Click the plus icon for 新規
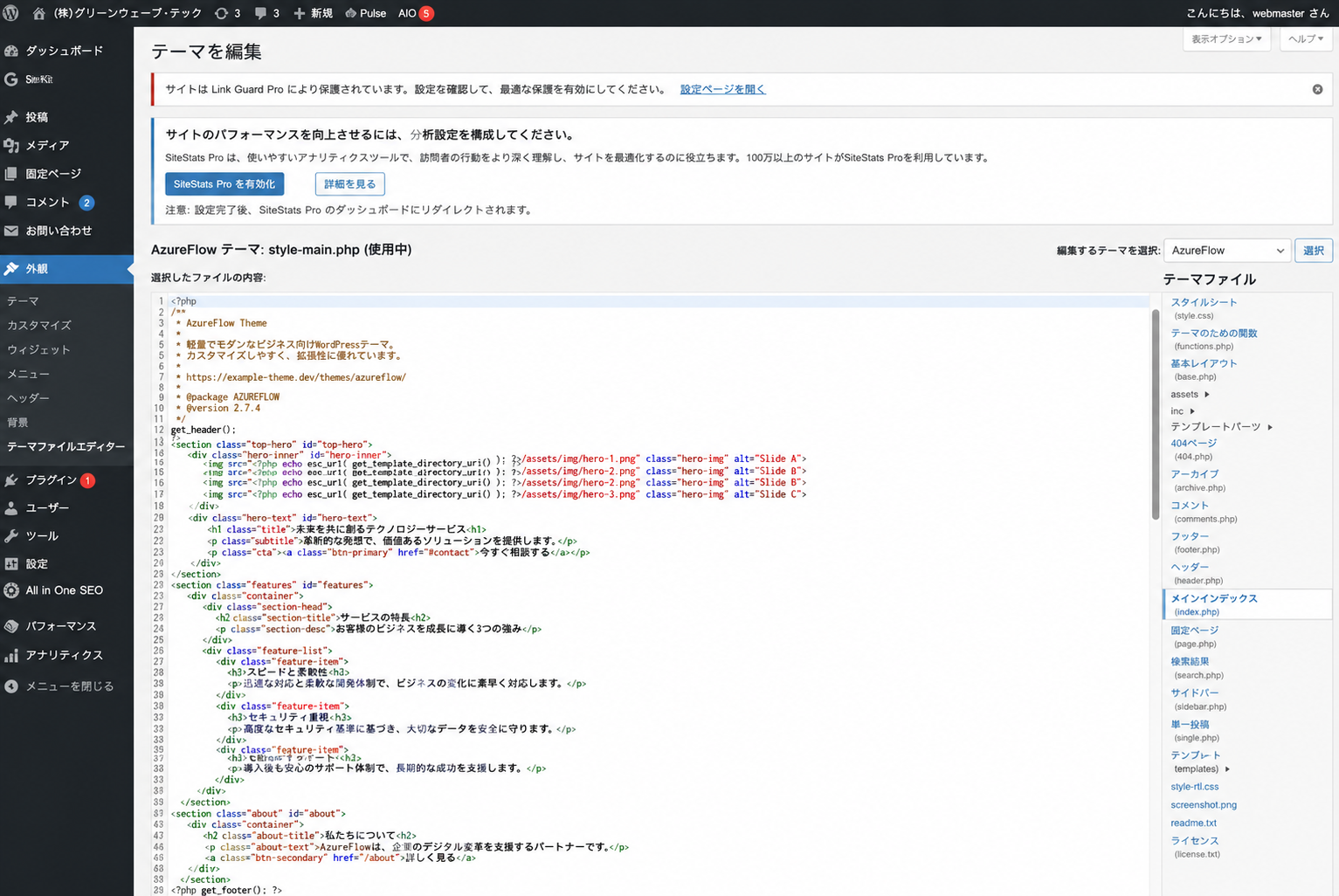 [300, 13]
